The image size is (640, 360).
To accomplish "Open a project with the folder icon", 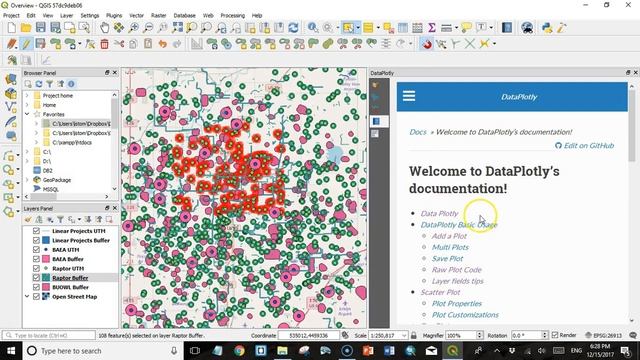I will pyautogui.click(x=26, y=28).
